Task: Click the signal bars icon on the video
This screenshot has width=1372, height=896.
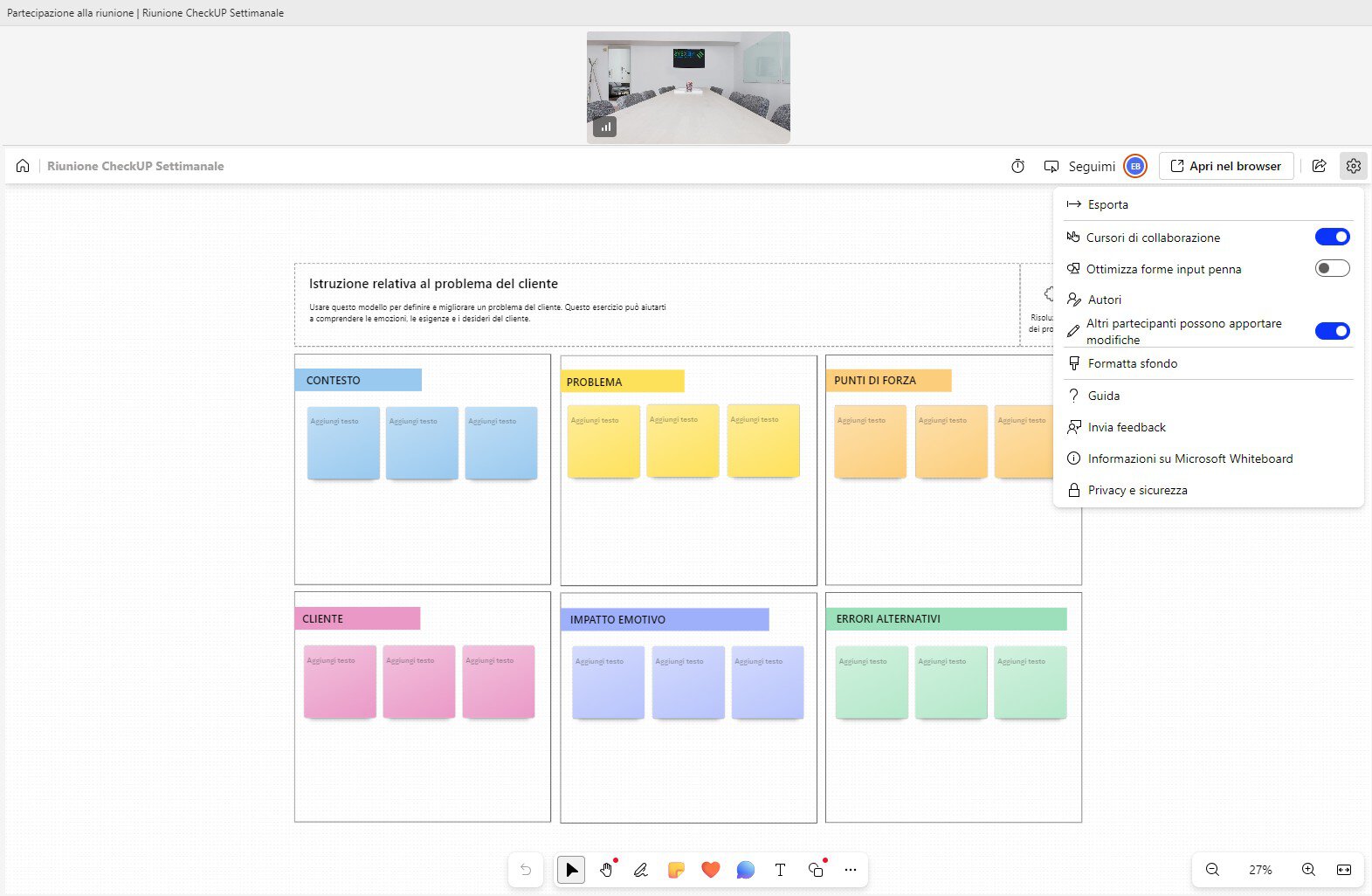Action: coord(605,127)
